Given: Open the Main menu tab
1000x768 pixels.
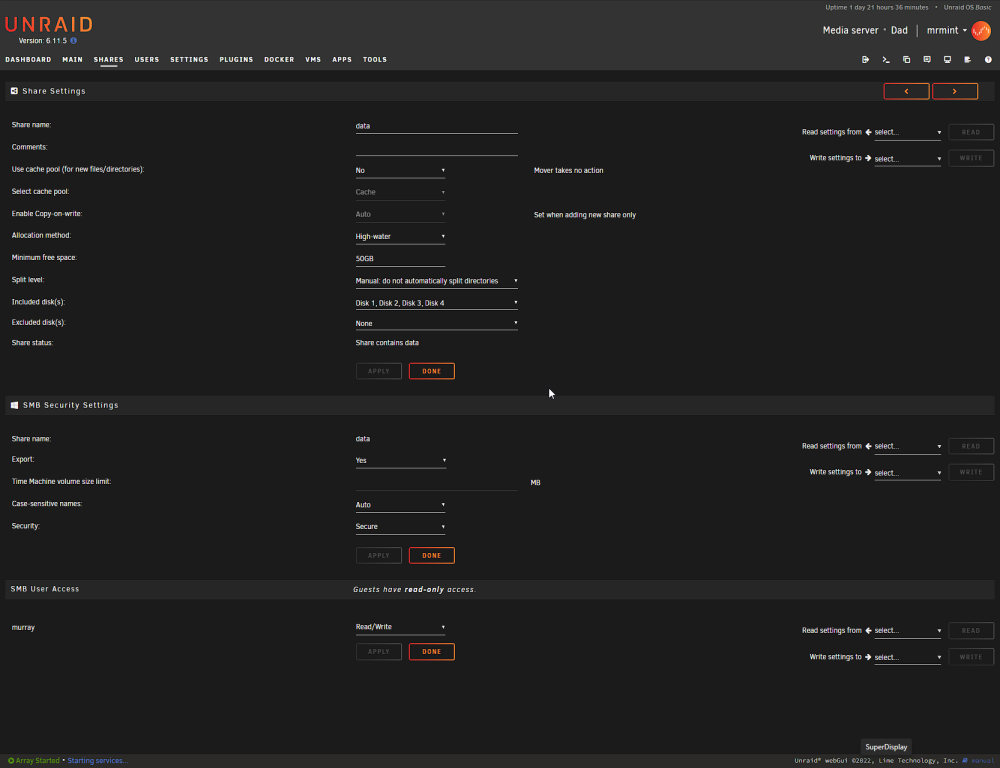Looking at the screenshot, I should [73, 59].
